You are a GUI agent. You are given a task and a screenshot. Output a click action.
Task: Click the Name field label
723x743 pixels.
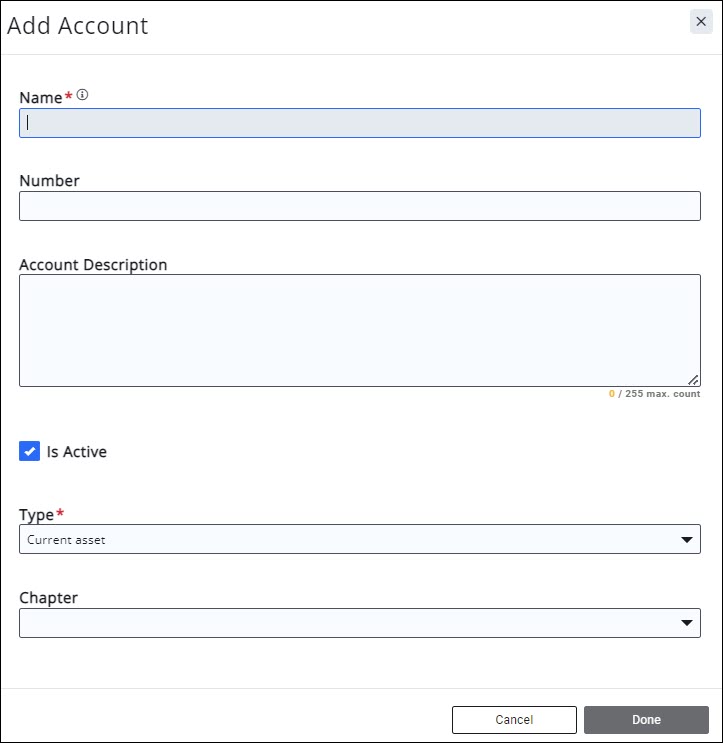[41, 97]
